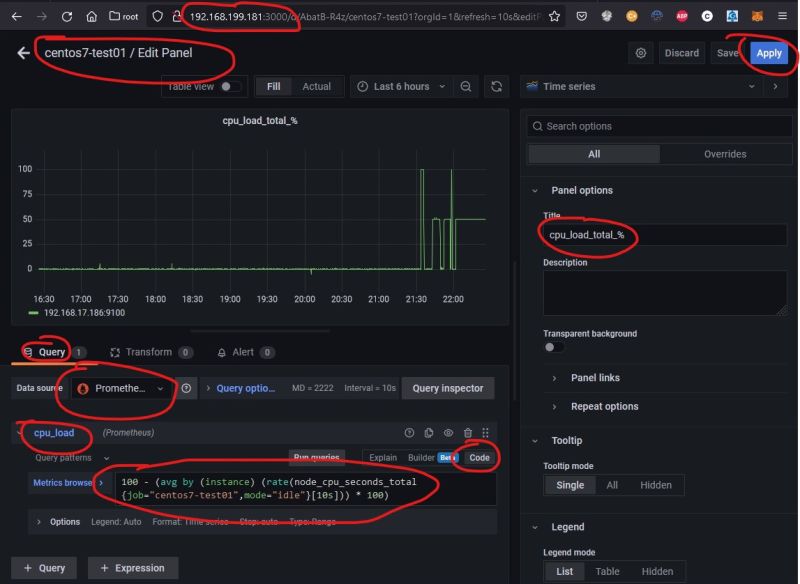Select the Overrides tab
The width and height of the screenshot is (800, 584).
(x=725, y=154)
